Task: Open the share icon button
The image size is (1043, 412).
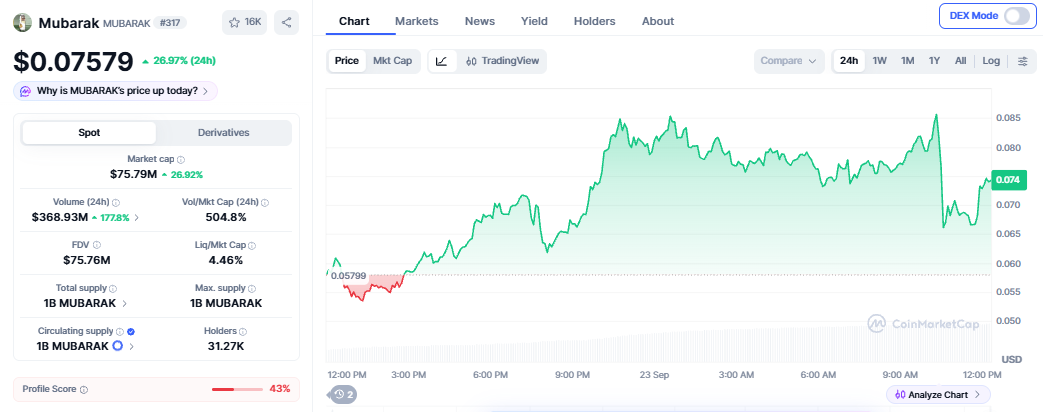Action: pos(286,23)
